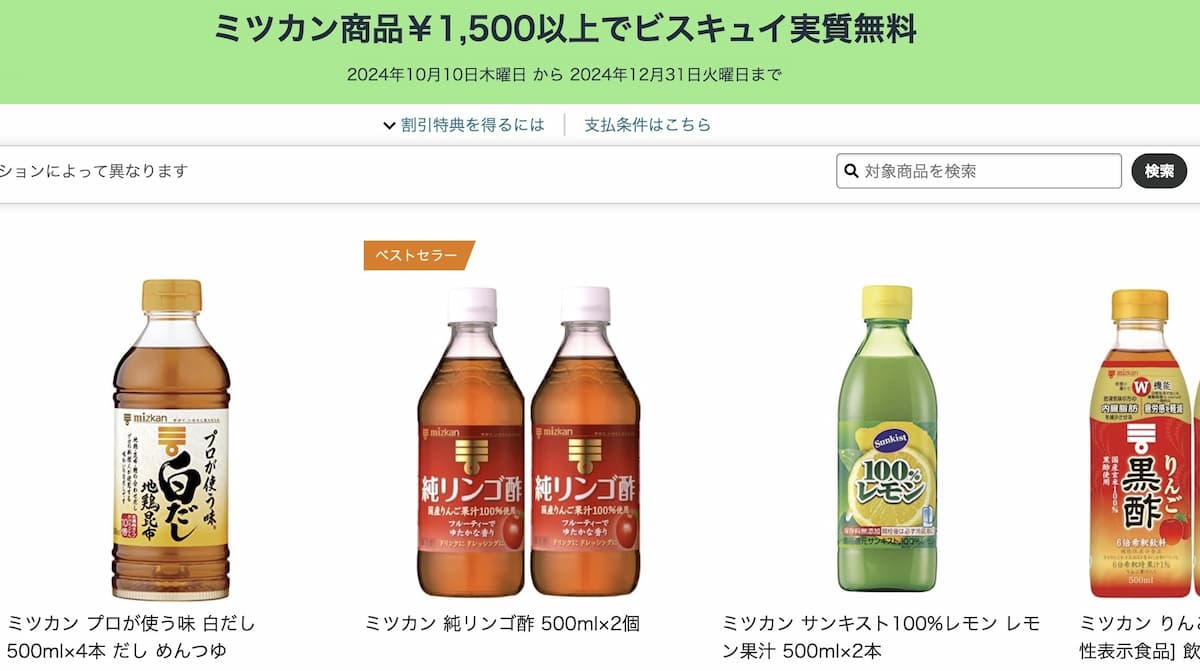Expand the 割引特典を得るには chevron
Viewport: 1200px width, 671px height.
389,125
